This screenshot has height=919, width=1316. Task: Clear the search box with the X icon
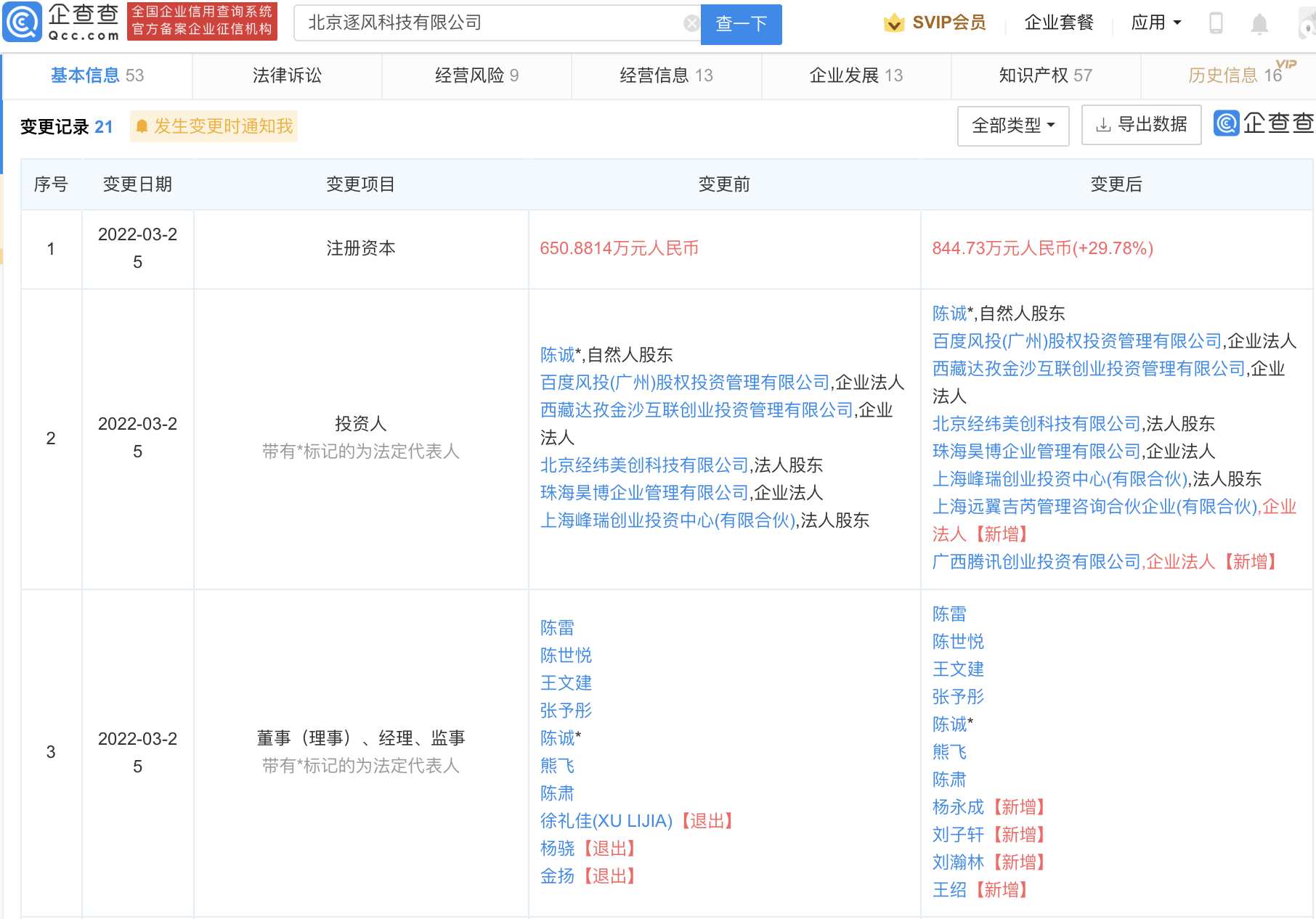point(691,24)
